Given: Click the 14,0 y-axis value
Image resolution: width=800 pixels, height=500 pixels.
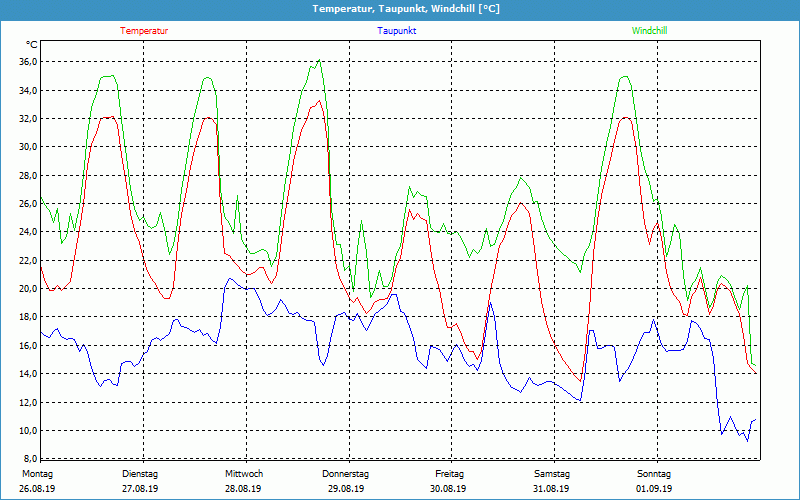Looking at the screenshot, I should pos(28,374).
